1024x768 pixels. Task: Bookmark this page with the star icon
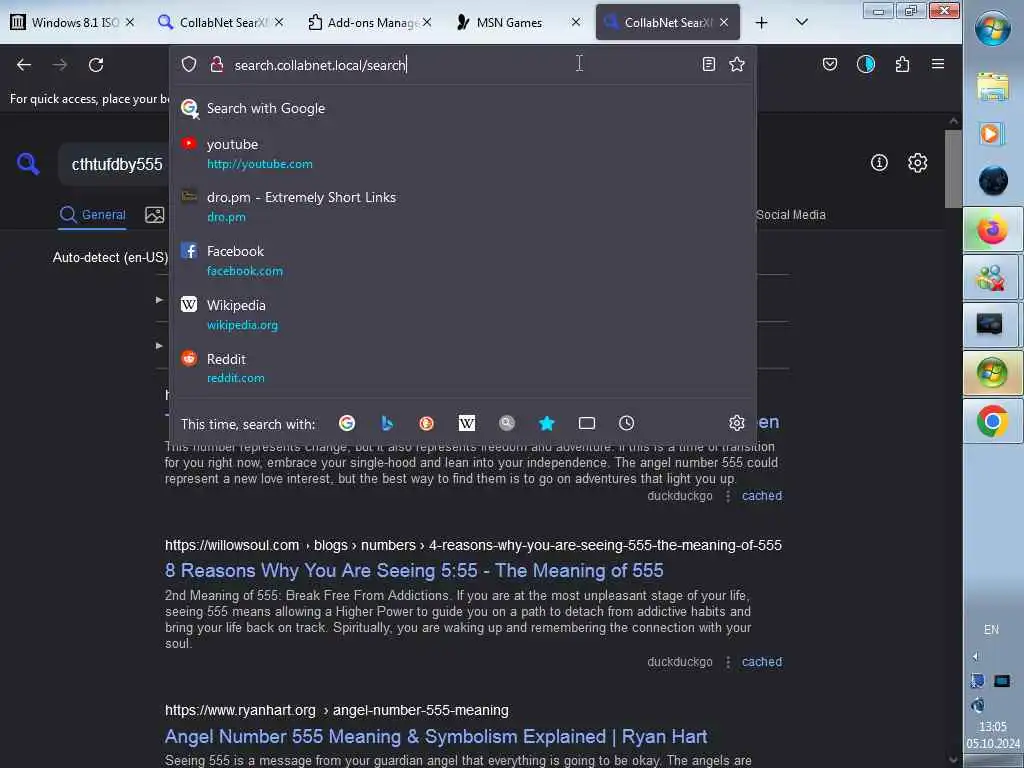737,64
